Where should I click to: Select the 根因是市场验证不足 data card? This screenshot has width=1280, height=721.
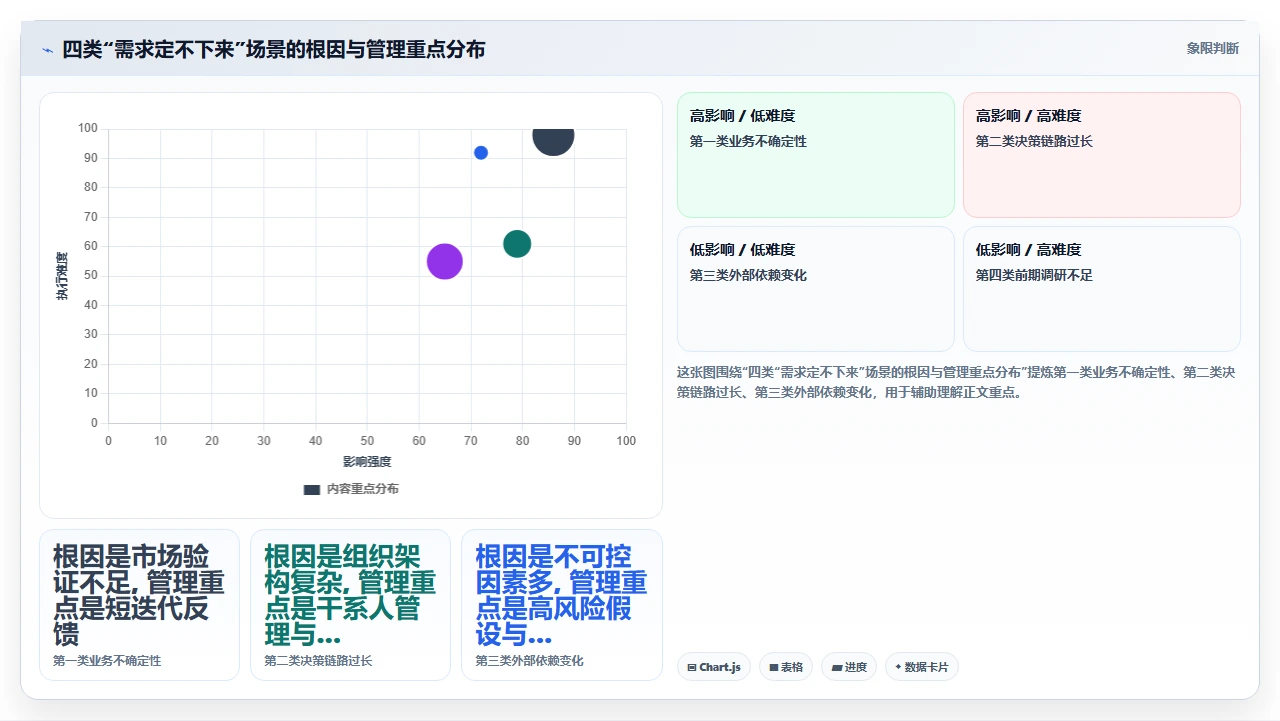tap(139, 605)
